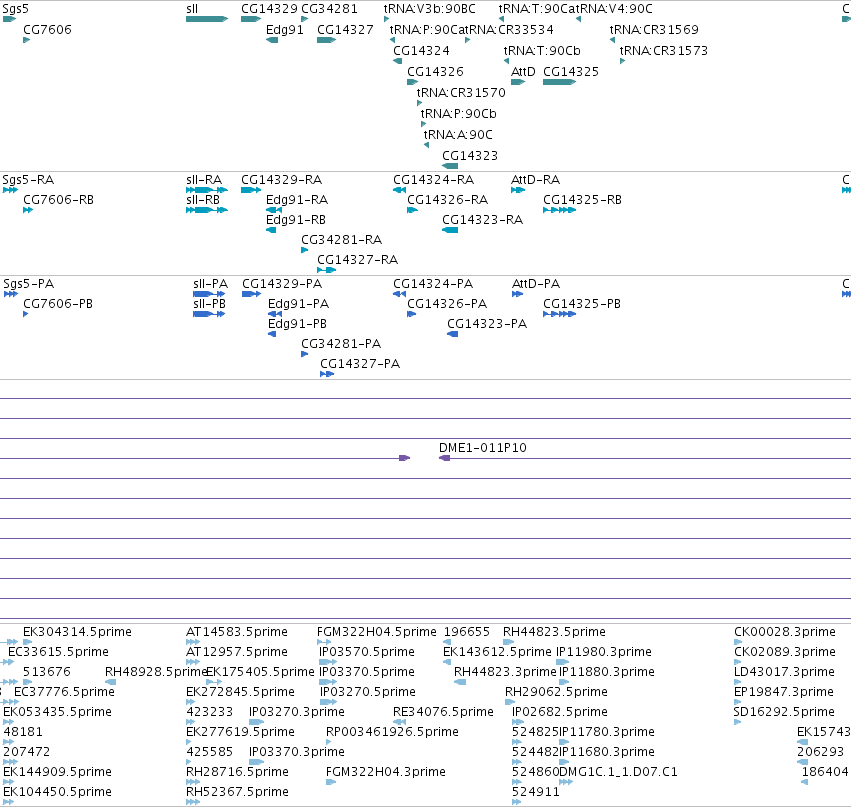Click the CG14323 gene label
The width and height of the screenshot is (851, 807).
tap(470, 156)
